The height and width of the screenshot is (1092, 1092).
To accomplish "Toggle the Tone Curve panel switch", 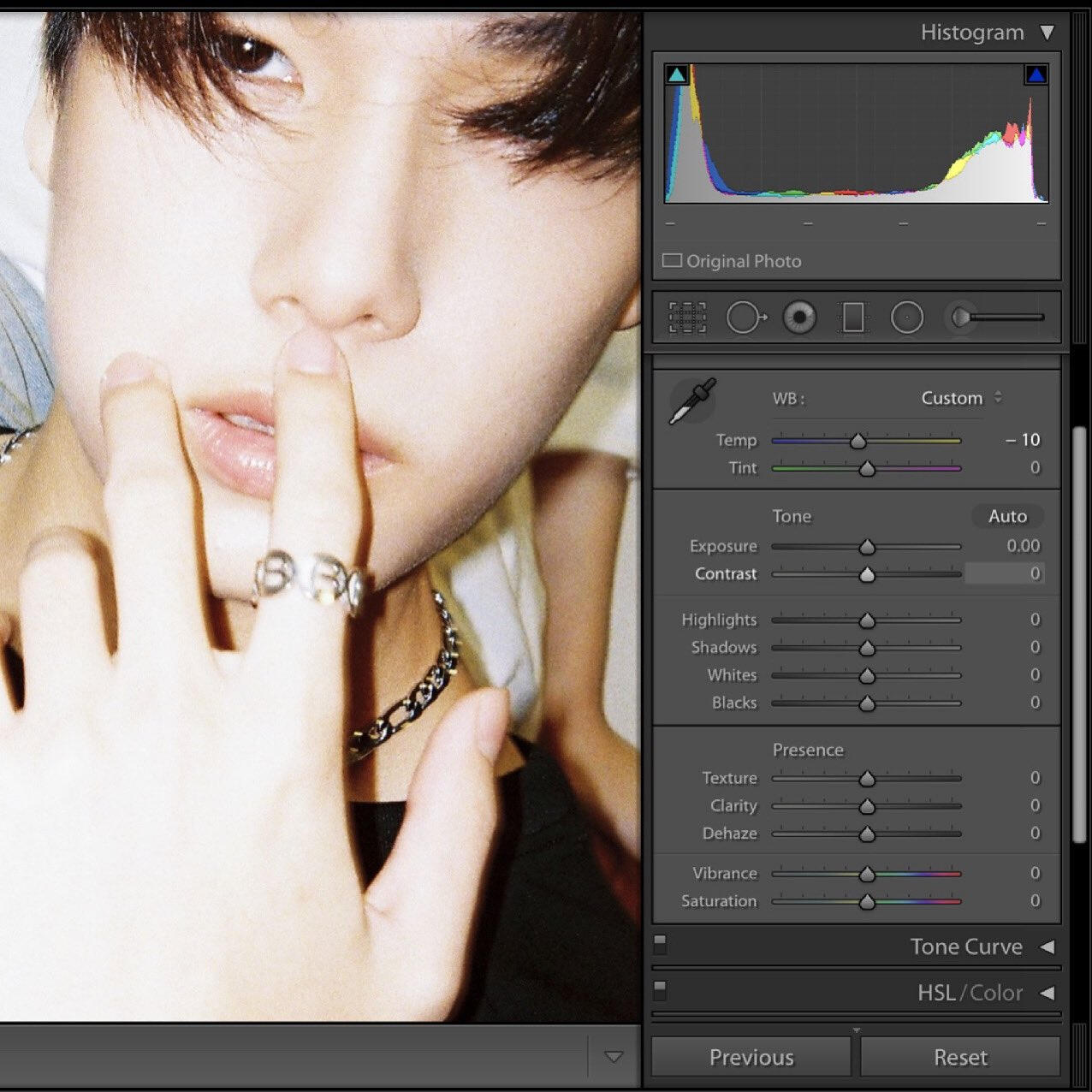I will point(660,943).
